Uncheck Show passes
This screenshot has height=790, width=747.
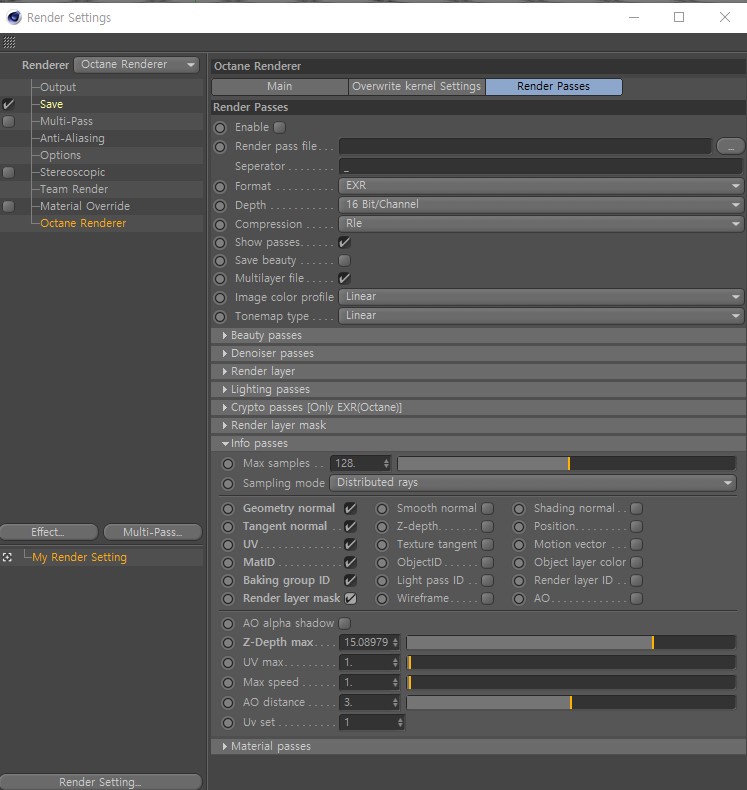345,242
